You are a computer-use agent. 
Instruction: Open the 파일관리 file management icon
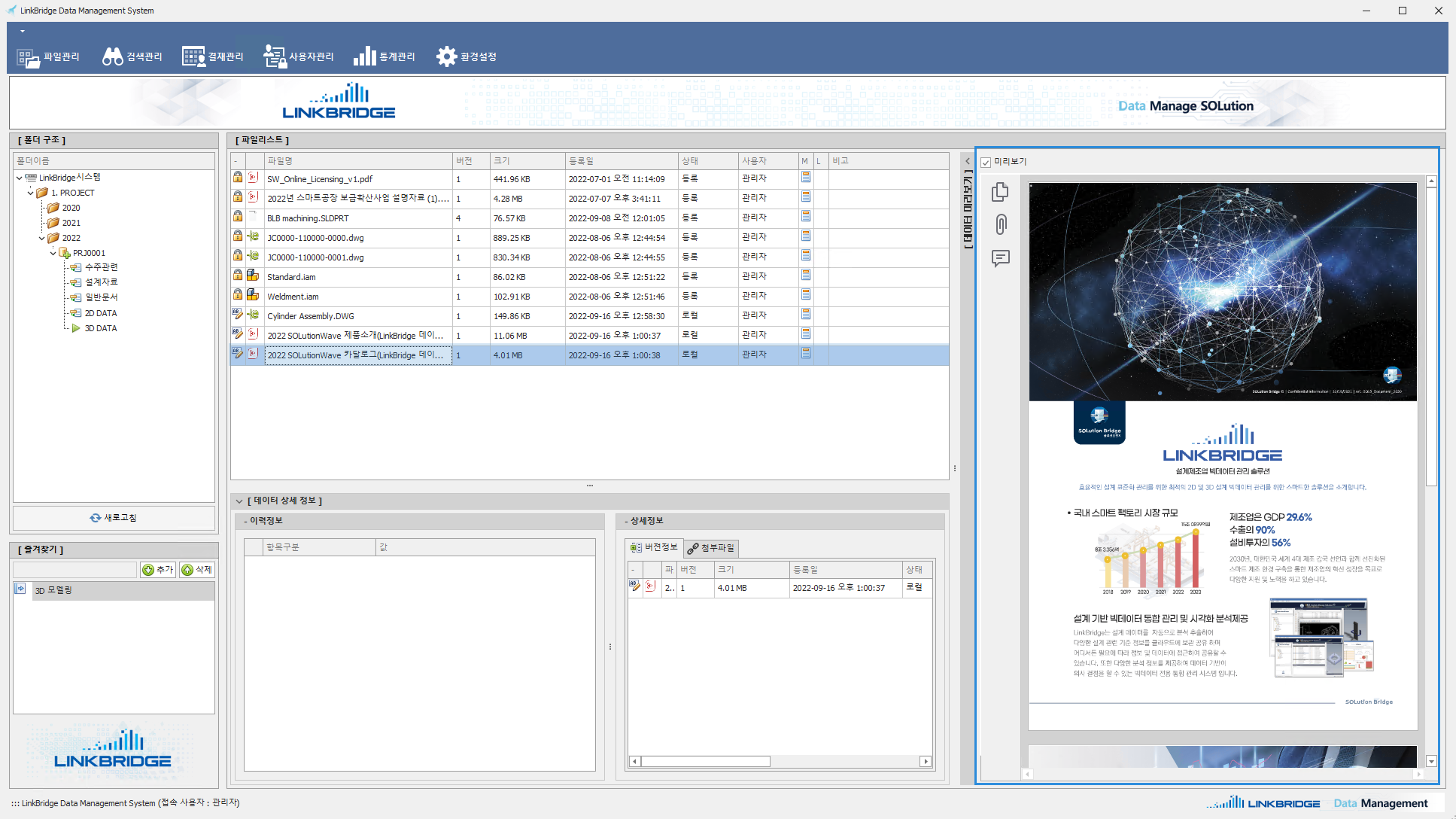tap(29, 57)
